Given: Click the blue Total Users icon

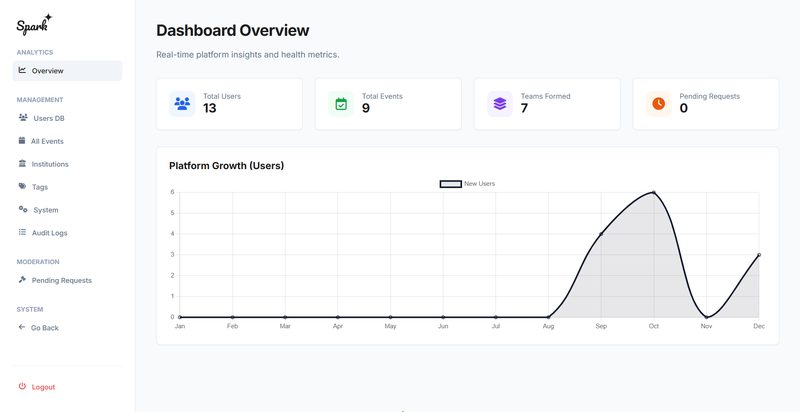Looking at the screenshot, I should tap(182, 103).
